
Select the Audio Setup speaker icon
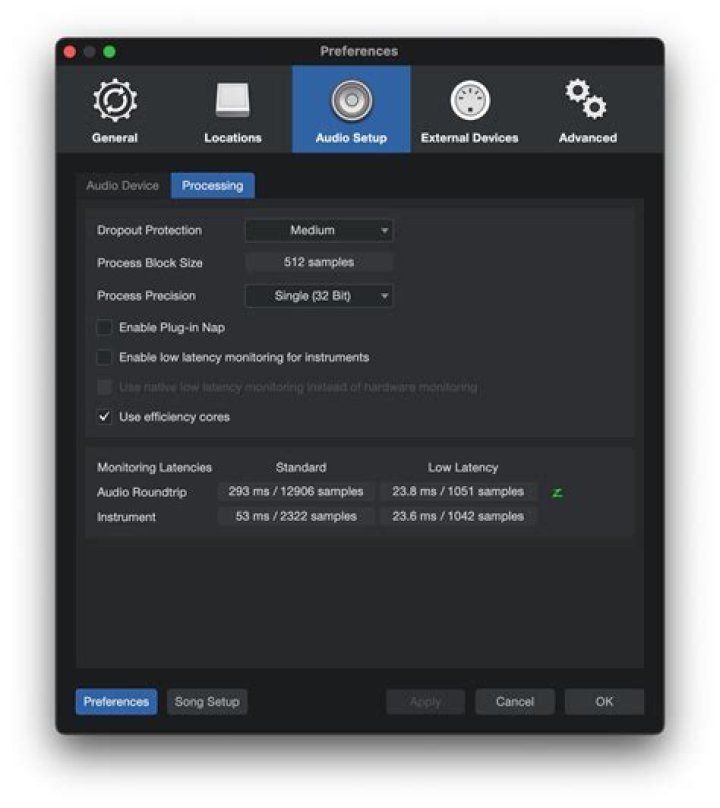click(x=351, y=100)
